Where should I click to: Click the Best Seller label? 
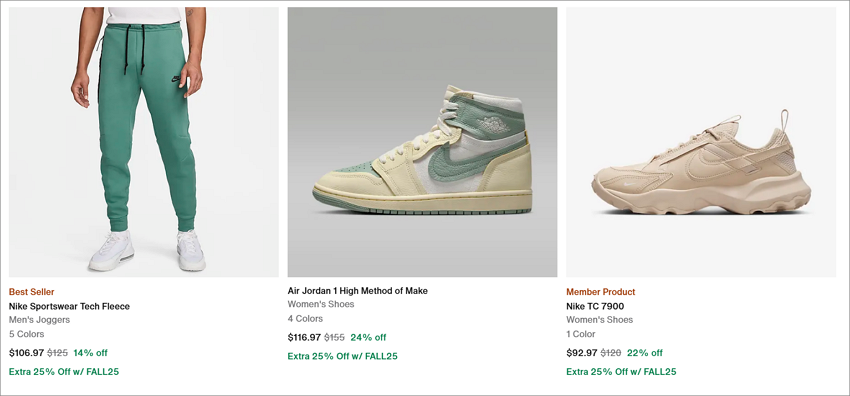tap(31, 292)
